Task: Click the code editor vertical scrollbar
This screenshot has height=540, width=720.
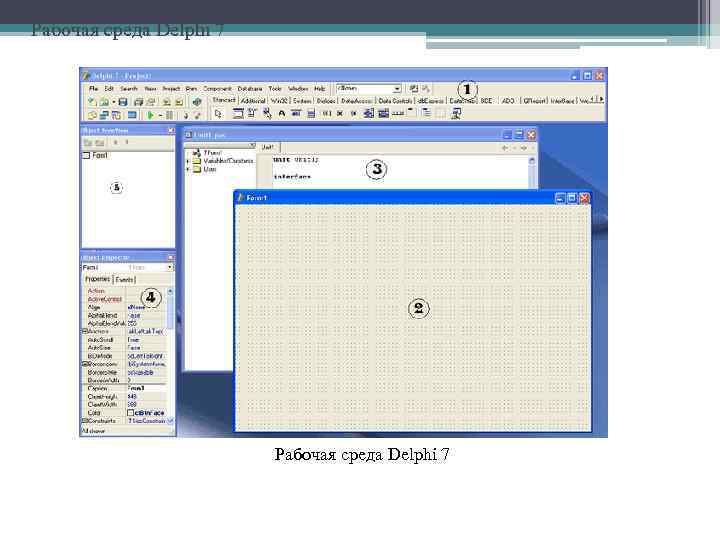Action: click(532, 173)
